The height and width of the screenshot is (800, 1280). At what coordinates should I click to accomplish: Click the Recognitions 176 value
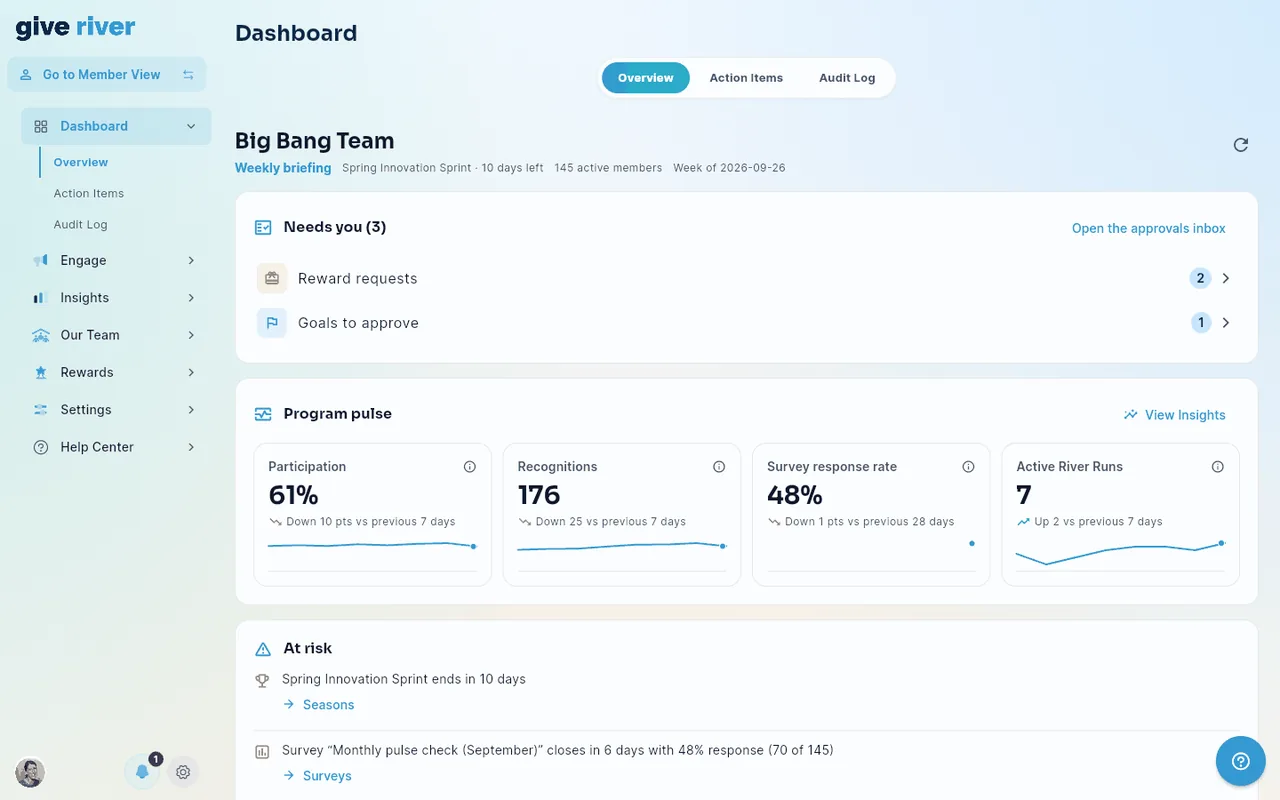(x=539, y=495)
